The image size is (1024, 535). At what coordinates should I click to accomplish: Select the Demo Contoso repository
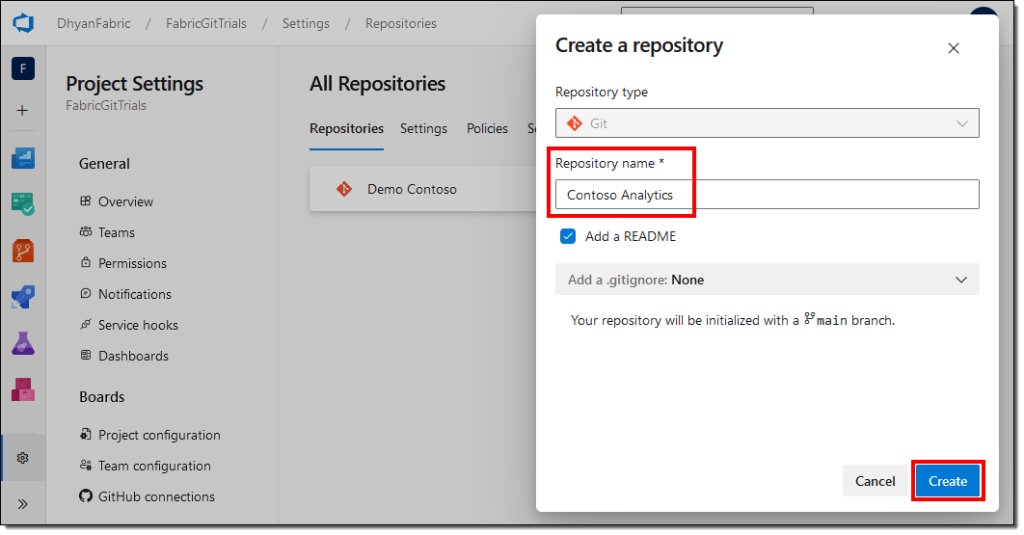pyautogui.click(x=411, y=189)
